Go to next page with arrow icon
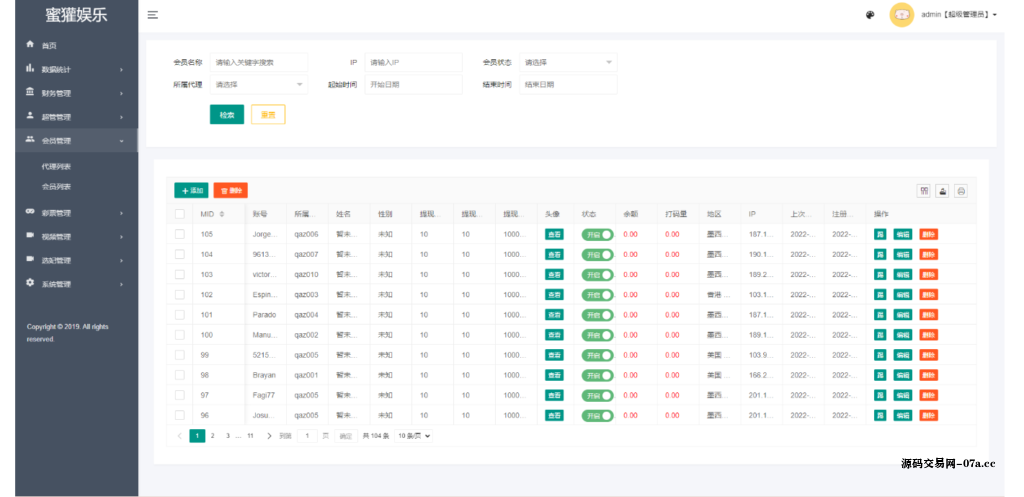1024x497 pixels. [x=269, y=436]
